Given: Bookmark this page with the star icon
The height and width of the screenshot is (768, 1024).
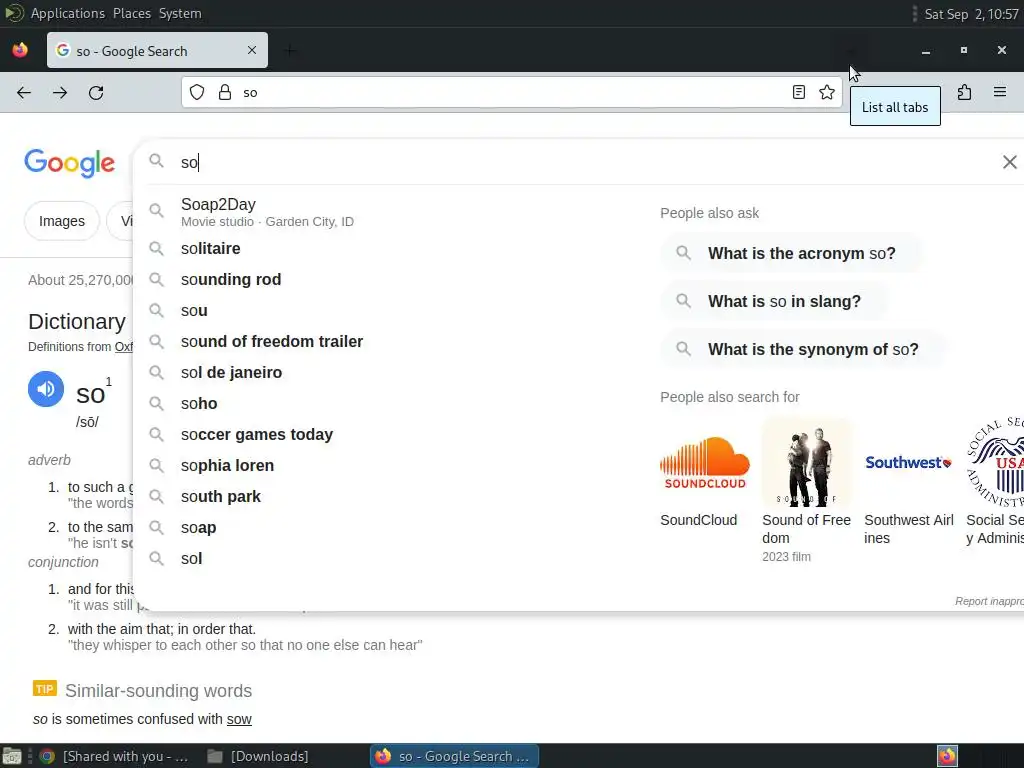Looking at the screenshot, I should (x=827, y=93).
